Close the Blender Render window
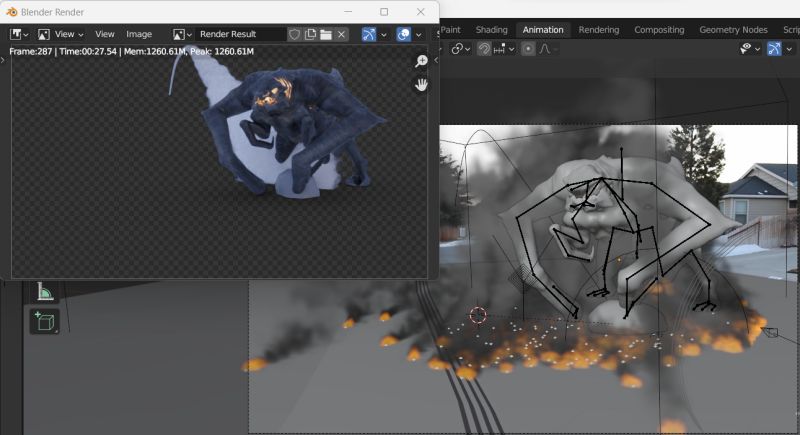 [420, 12]
